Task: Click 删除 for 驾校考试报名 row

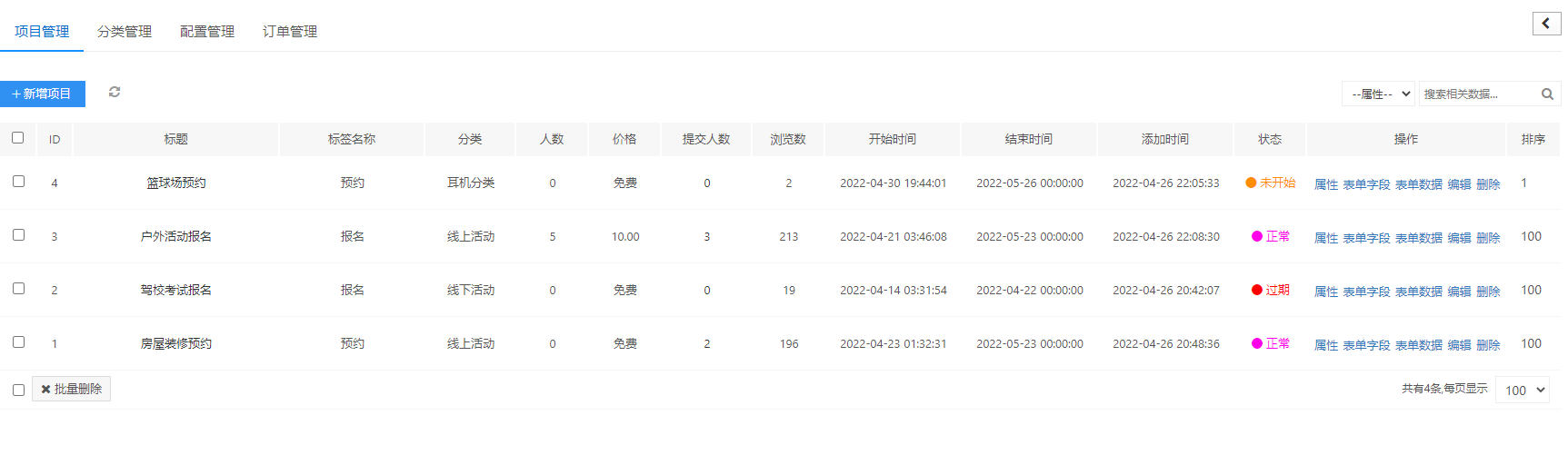Action: (x=1488, y=292)
